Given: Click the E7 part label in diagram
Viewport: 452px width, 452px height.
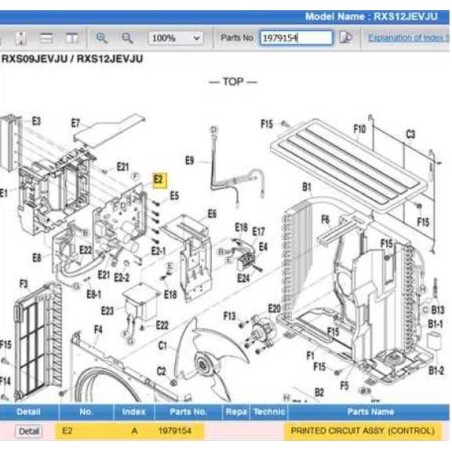Looking at the screenshot, I should coord(76,123).
